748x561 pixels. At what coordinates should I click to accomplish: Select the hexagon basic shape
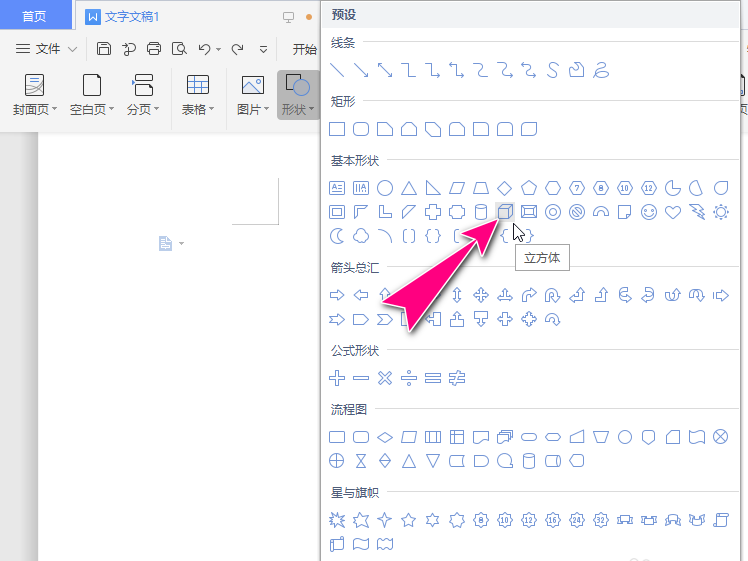click(553, 188)
